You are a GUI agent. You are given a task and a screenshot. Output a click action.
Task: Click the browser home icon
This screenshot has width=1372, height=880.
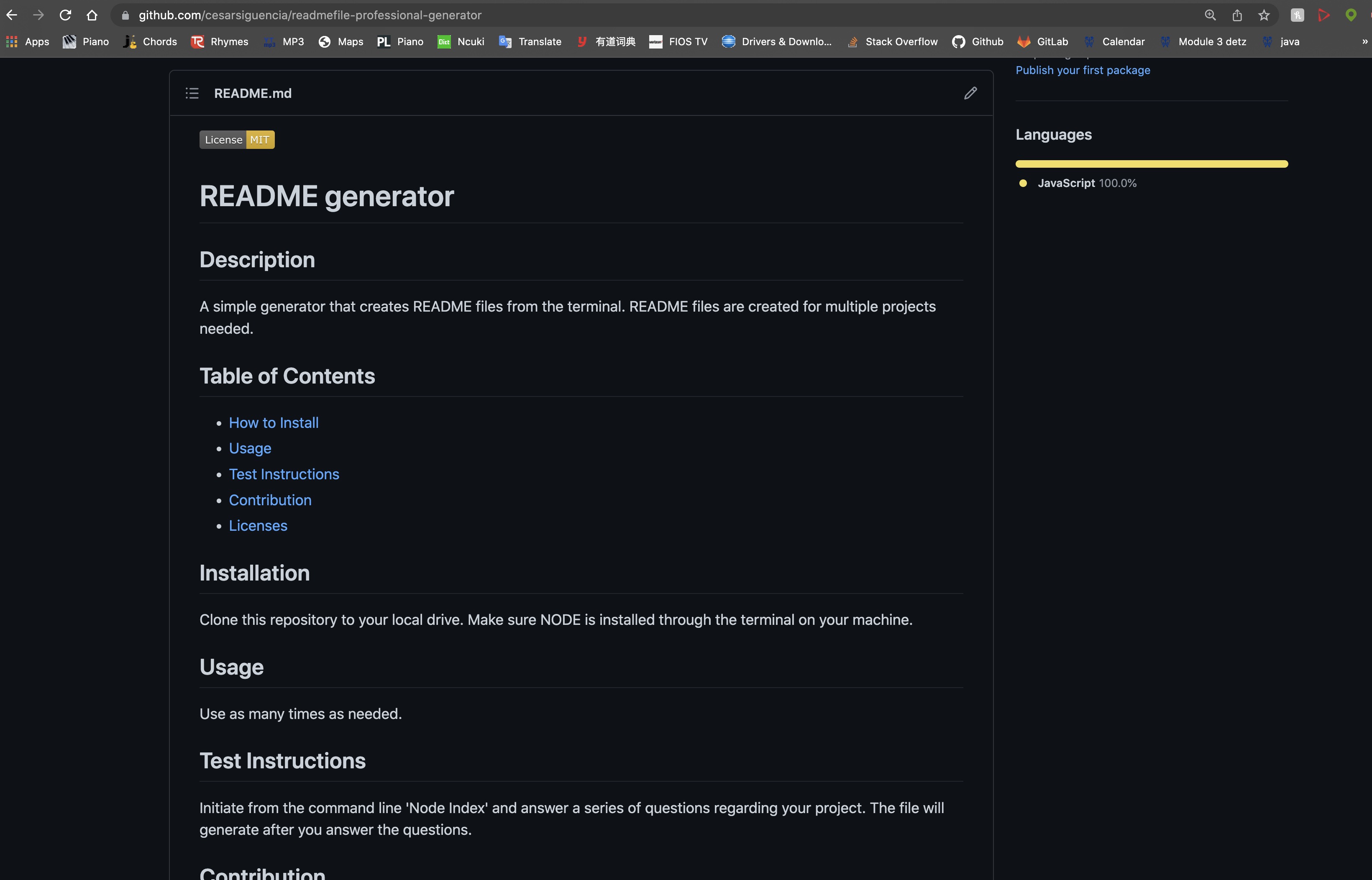(92, 15)
